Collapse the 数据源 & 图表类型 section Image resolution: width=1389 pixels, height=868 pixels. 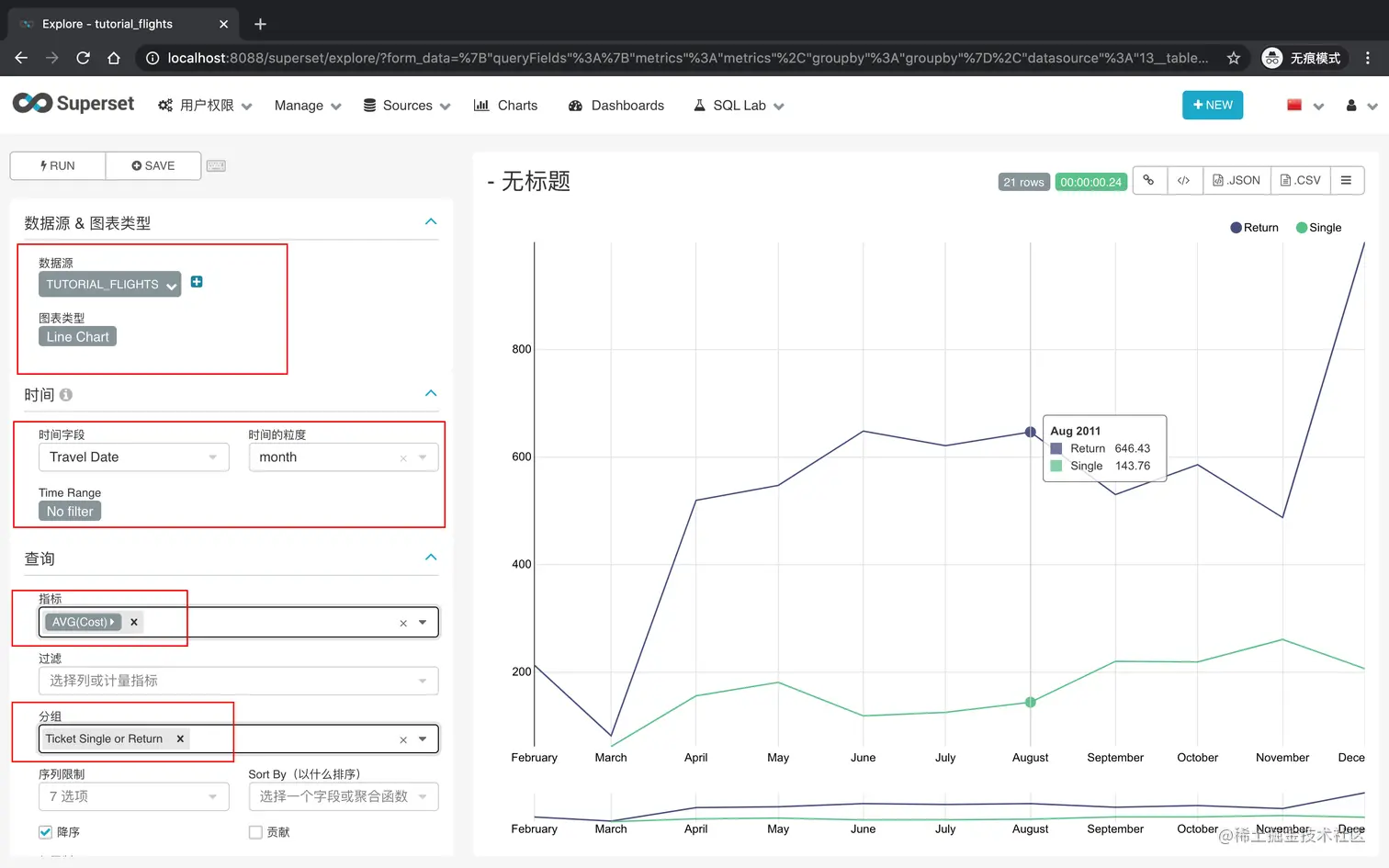point(431,221)
